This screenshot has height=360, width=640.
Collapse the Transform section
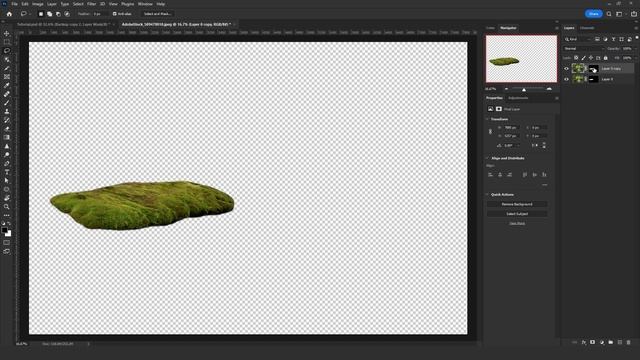pos(487,119)
